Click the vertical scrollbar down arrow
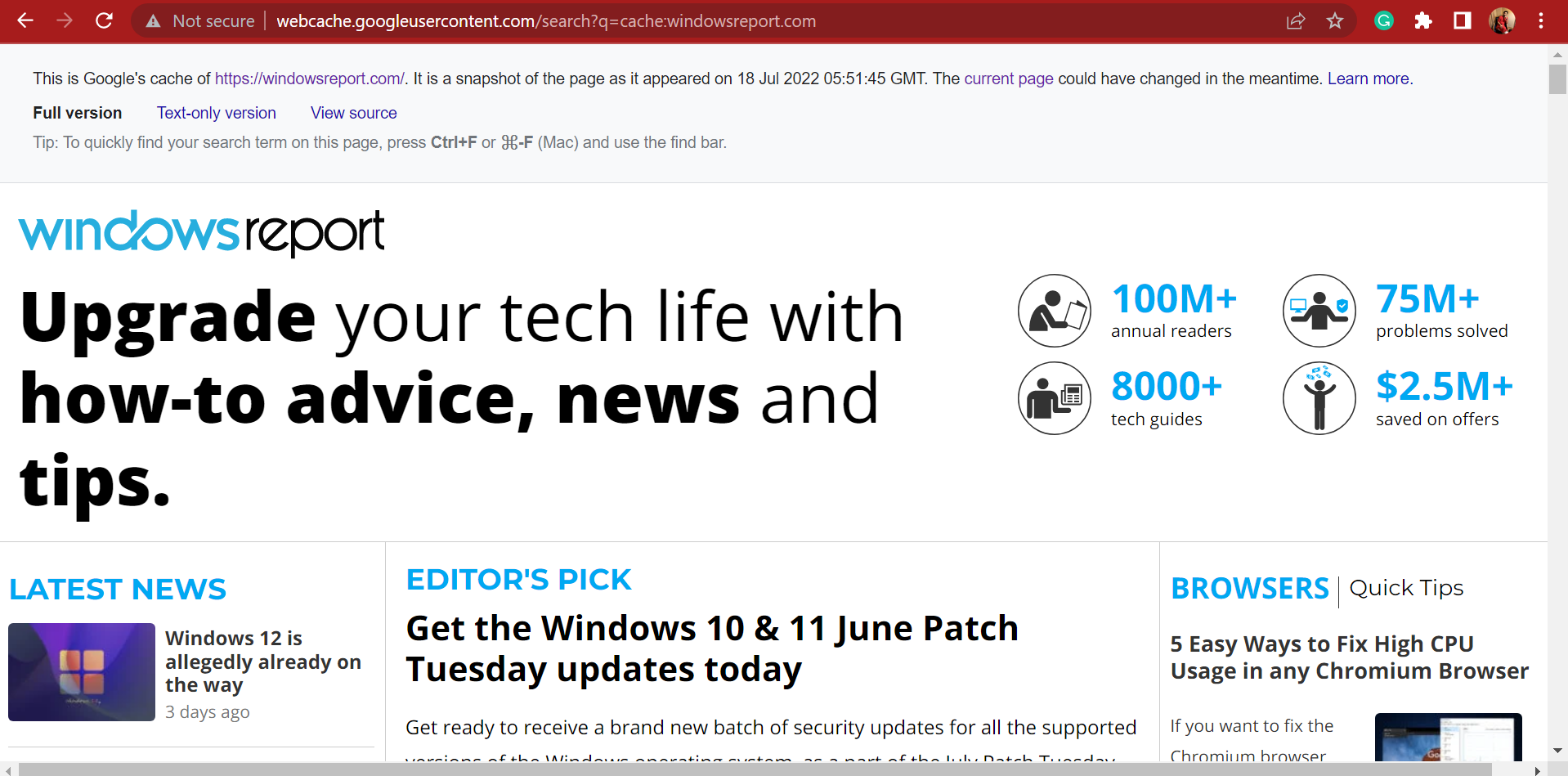This screenshot has height=776, width=1568. (x=1557, y=751)
